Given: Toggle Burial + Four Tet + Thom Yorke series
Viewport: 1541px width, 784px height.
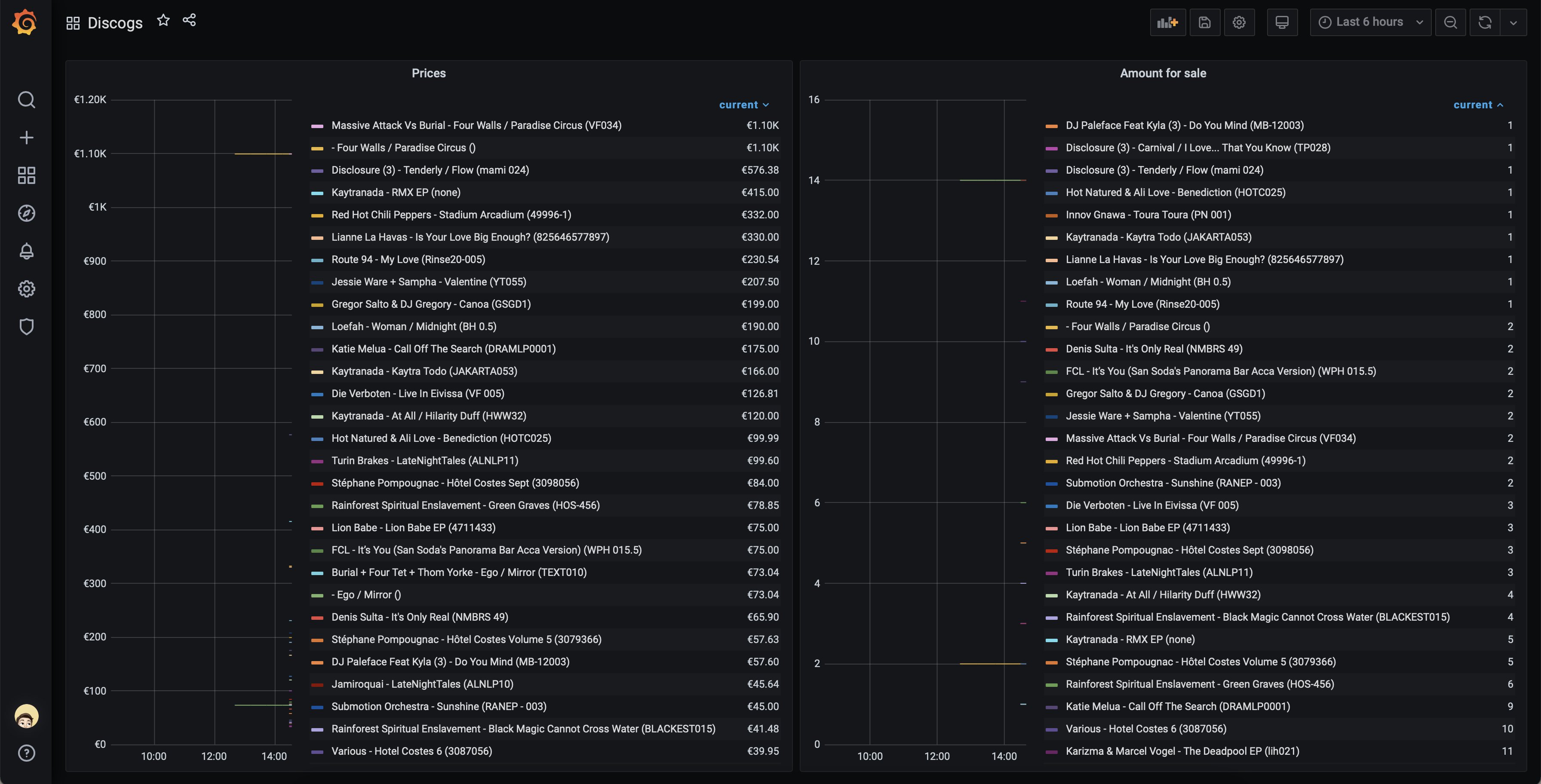Looking at the screenshot, I should point(459,572).
